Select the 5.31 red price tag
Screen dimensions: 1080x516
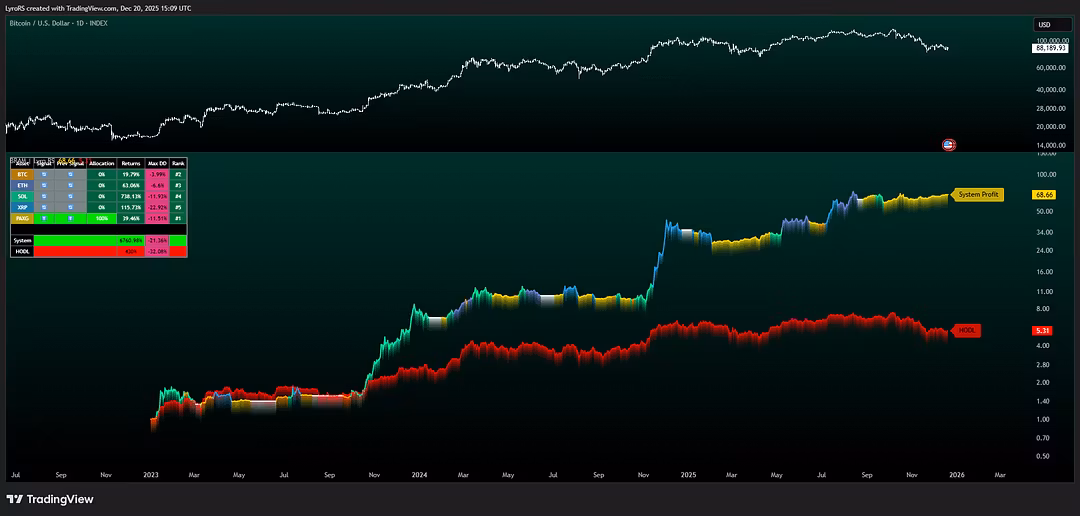[x=1042, y=331]
